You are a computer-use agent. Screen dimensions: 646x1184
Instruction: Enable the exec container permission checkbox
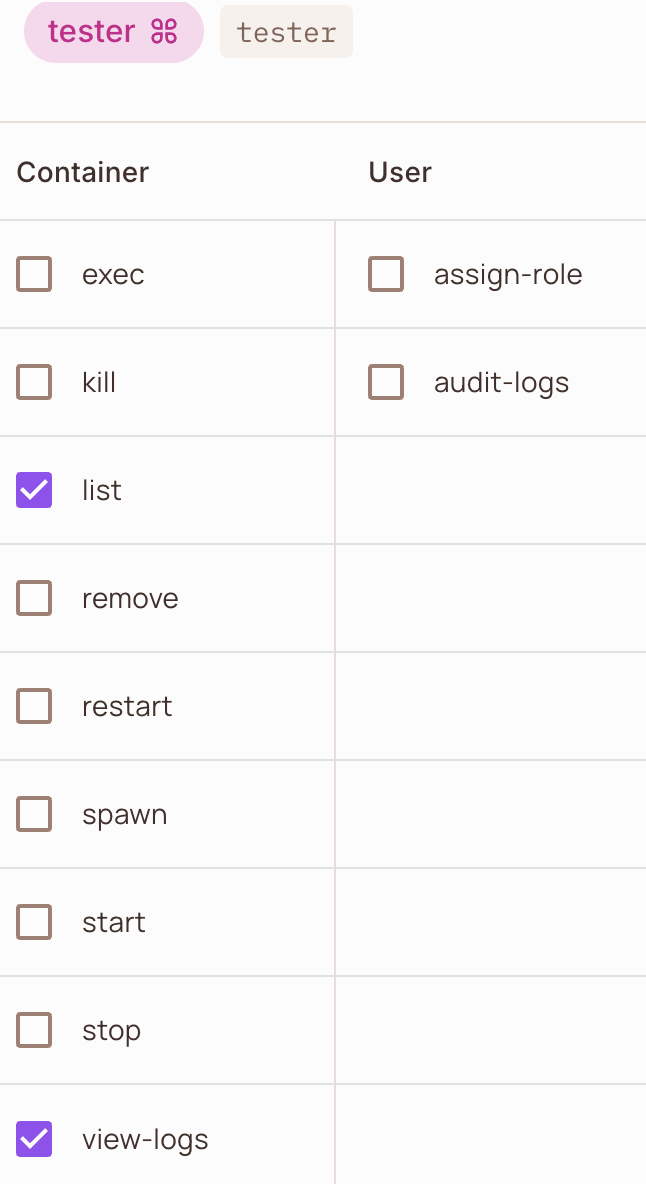tap(34, 273)
